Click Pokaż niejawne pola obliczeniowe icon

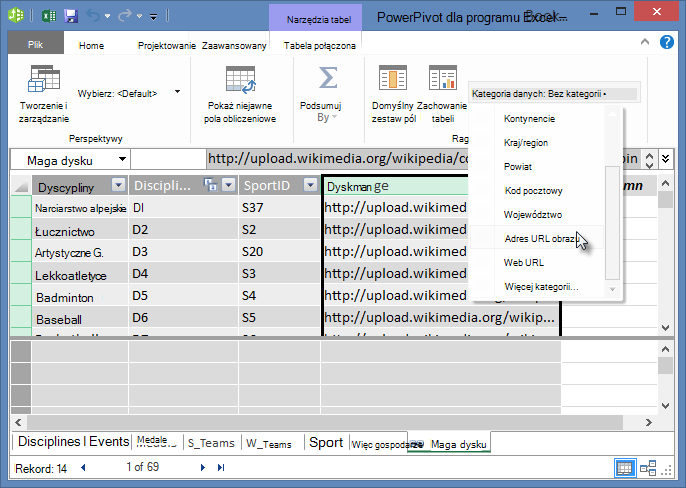click(x=240, y=80)
